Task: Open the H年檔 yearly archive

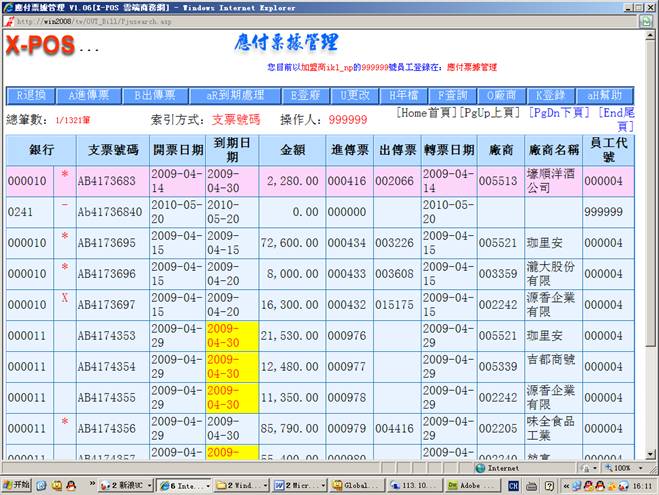Action: click(x=405, y=96)
